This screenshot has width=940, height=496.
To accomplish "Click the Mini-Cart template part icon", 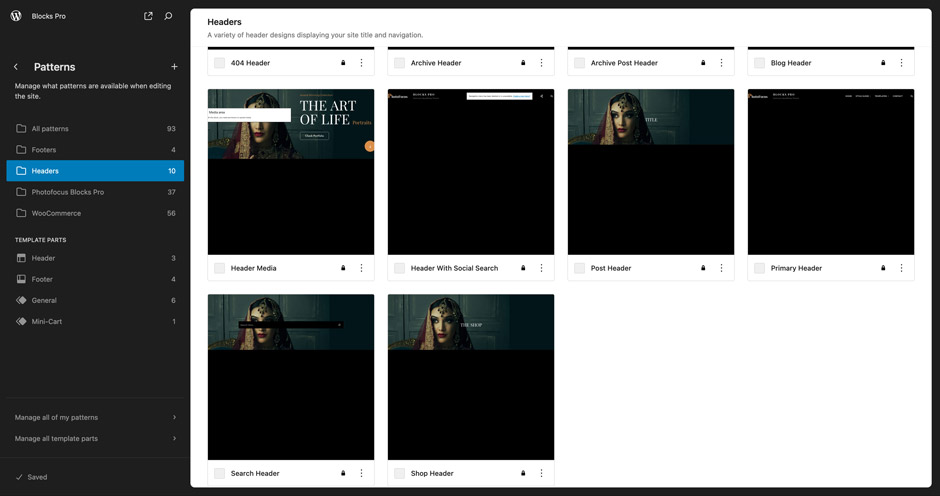I will [x=21, y=322].
